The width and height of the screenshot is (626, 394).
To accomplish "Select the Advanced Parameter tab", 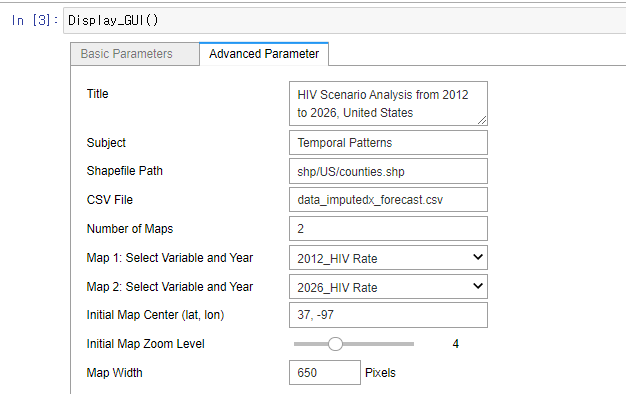I will pos(264,54).
